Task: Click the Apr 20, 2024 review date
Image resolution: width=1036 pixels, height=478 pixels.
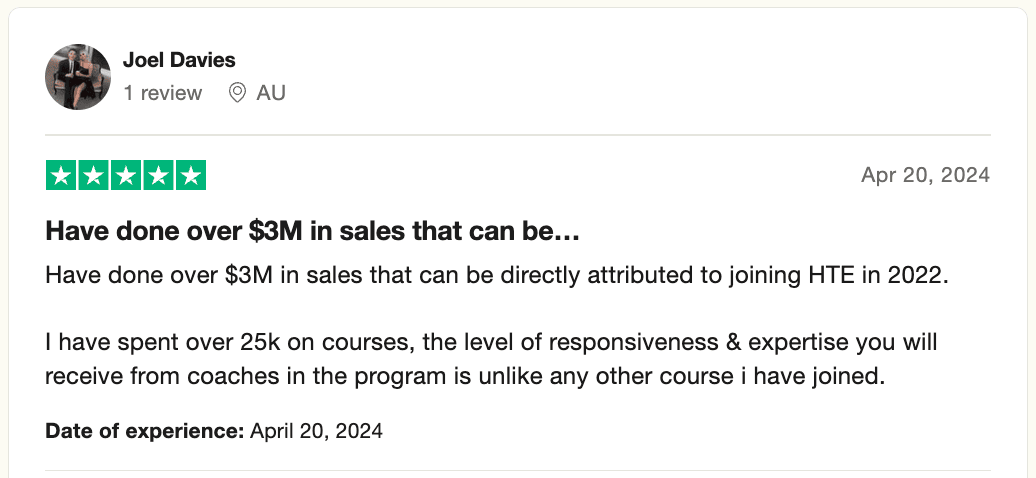Action: click(925, 175)
